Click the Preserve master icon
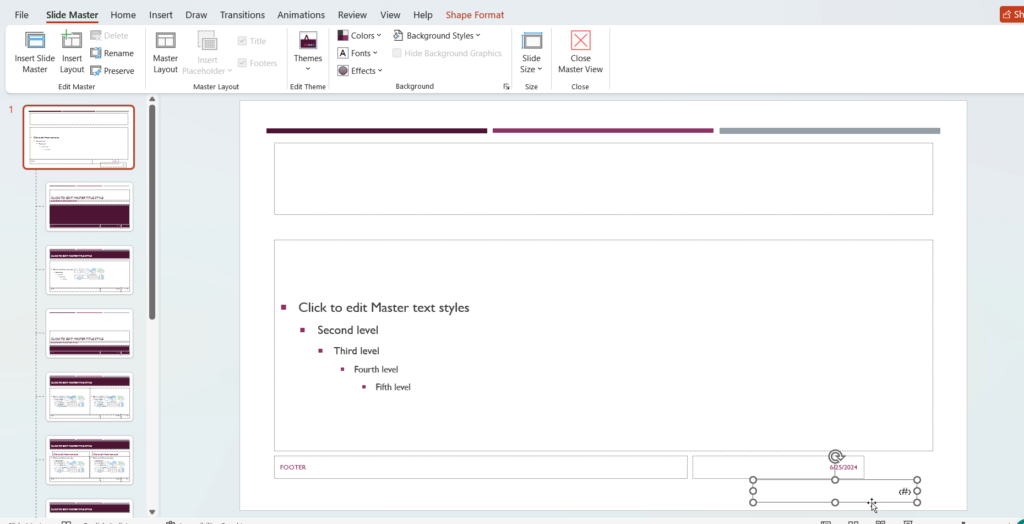This screenshot has width=1024, height=524. [111, 71]
